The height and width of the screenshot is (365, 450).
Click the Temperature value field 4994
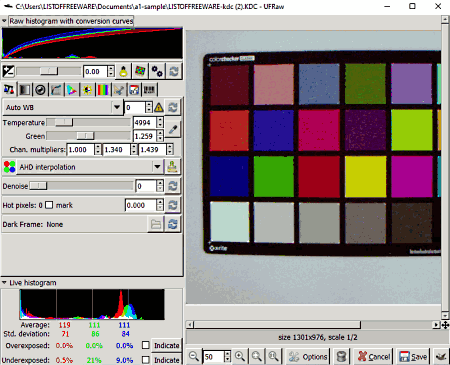145,123
